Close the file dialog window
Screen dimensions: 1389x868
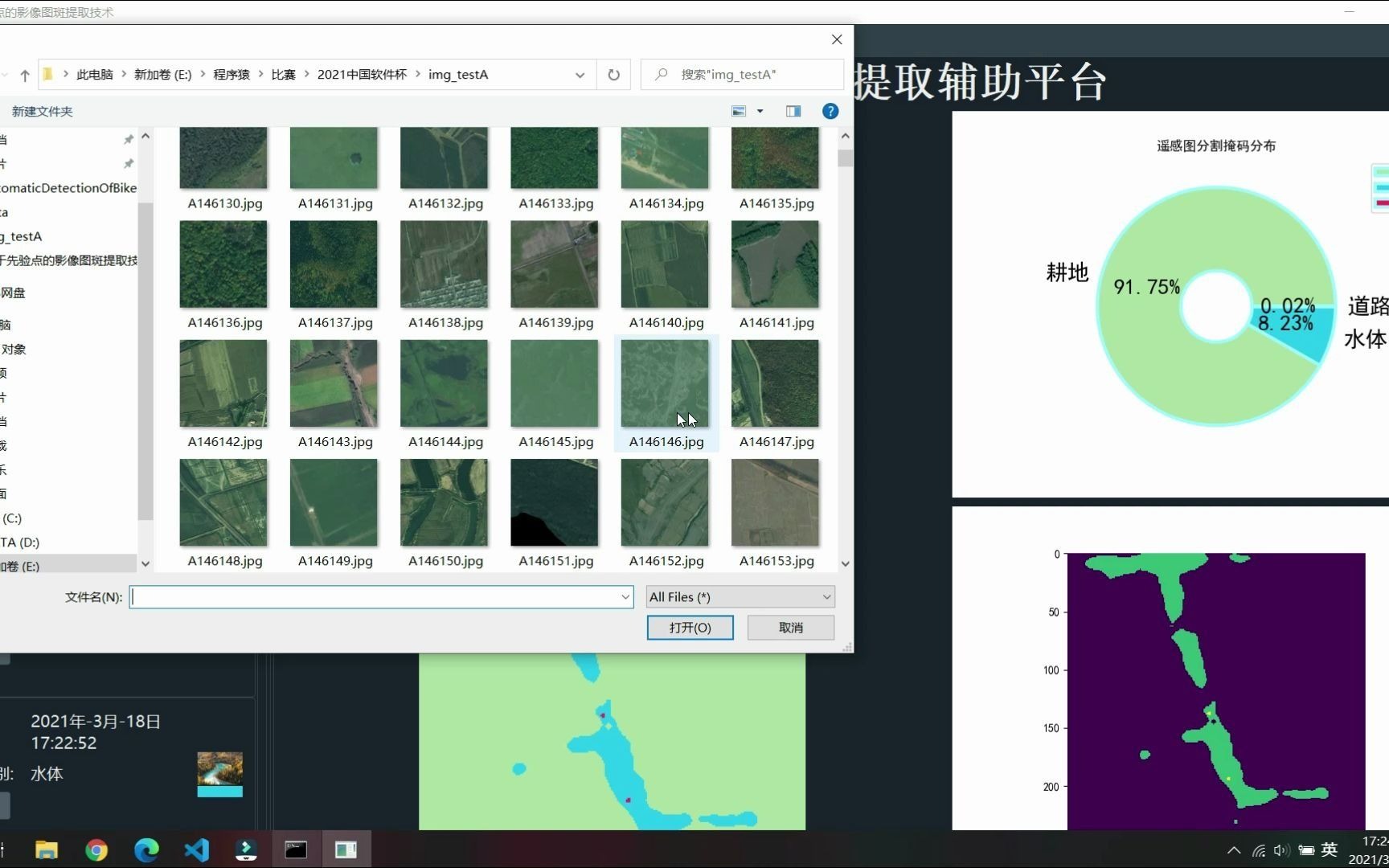click(x=837, y=39)
